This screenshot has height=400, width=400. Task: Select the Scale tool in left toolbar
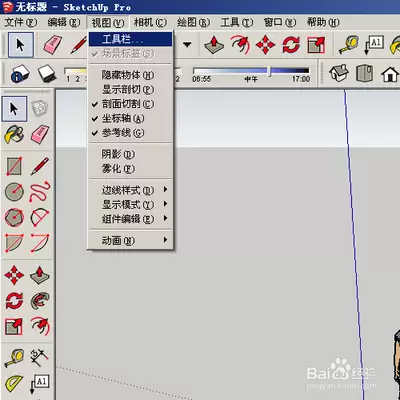point(14,326)
